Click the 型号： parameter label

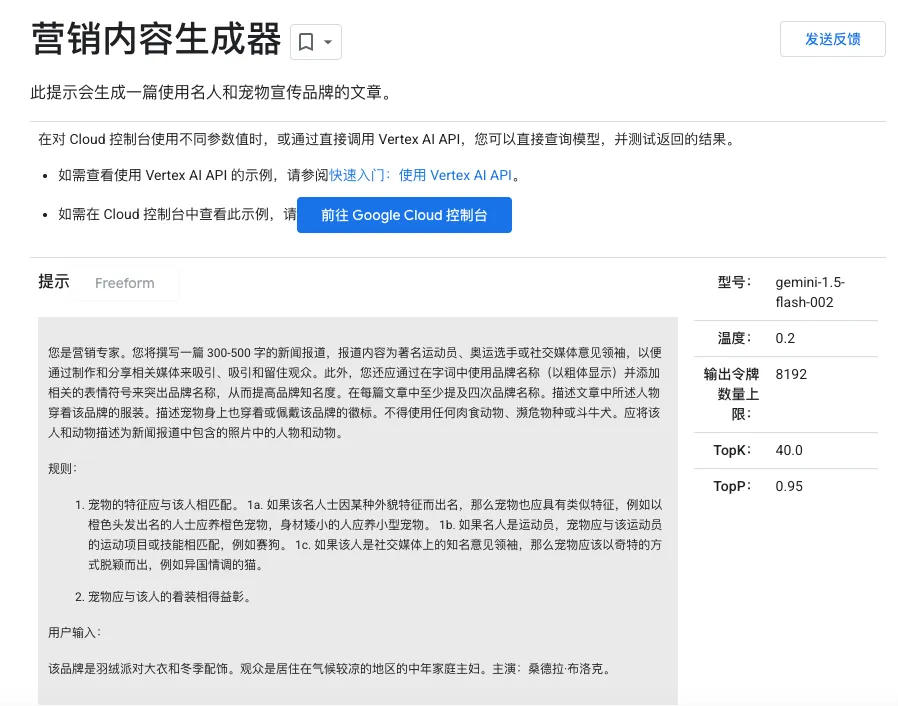734,282
